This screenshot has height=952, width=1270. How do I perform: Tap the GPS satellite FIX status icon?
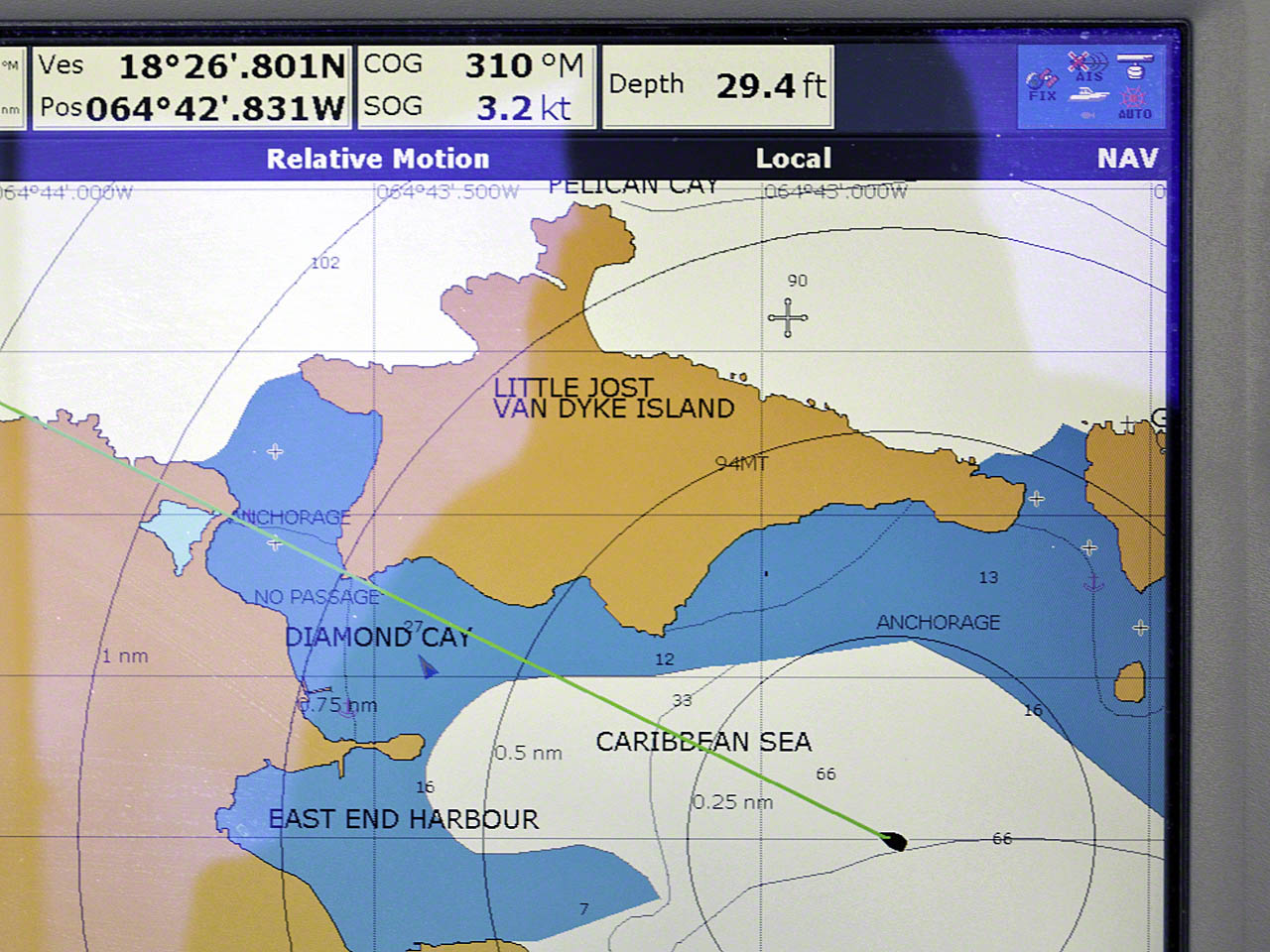click(x=1042, y=82)
